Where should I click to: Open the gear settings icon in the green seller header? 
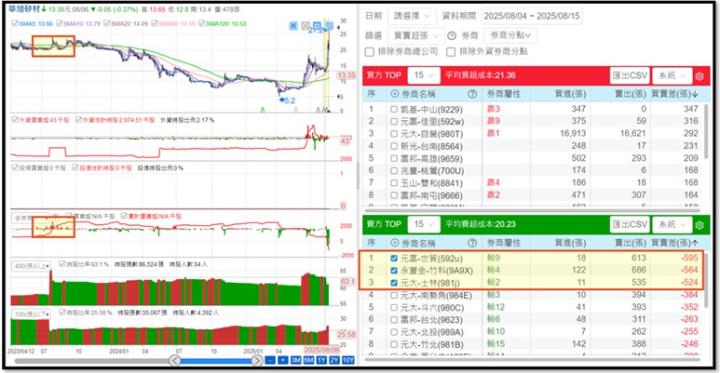699,225
